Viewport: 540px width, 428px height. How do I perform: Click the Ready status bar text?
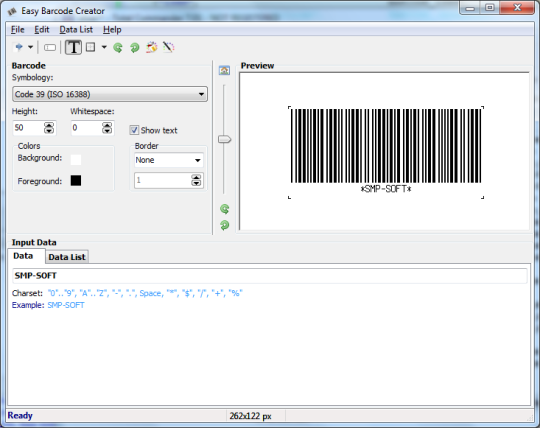(20, 416)
